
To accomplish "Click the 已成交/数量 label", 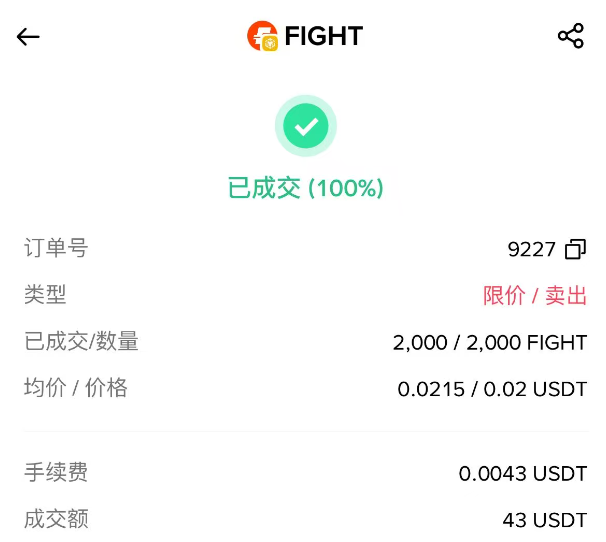I will click(81, 342).
